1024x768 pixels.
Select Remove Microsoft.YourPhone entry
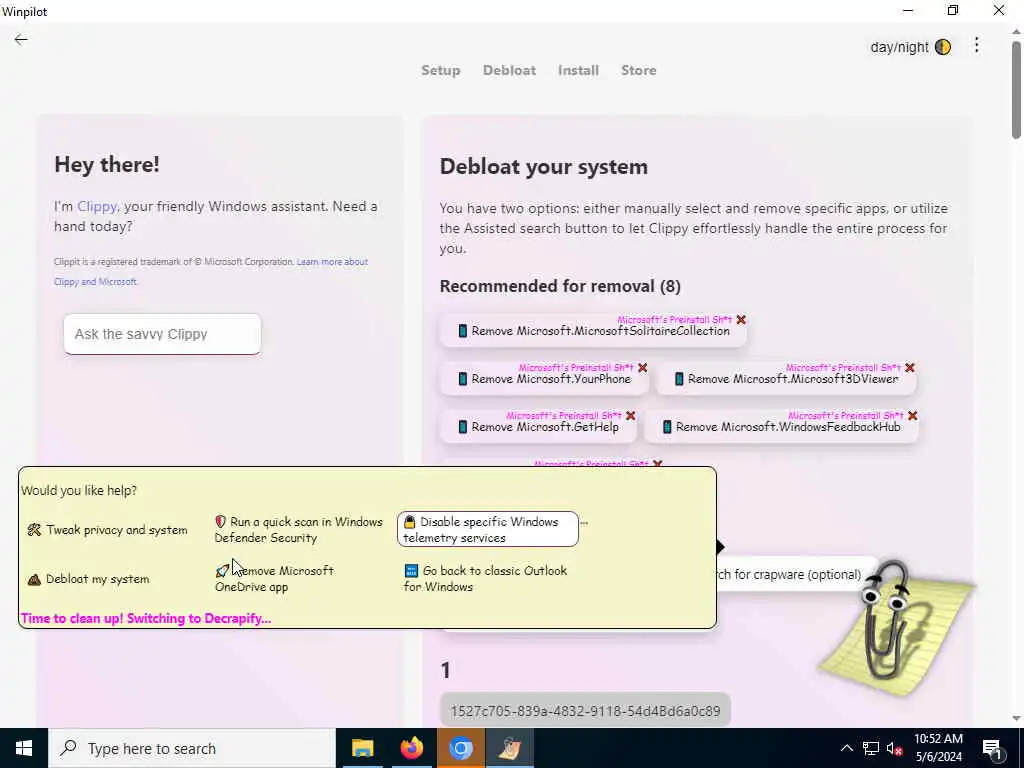point(544,379)
